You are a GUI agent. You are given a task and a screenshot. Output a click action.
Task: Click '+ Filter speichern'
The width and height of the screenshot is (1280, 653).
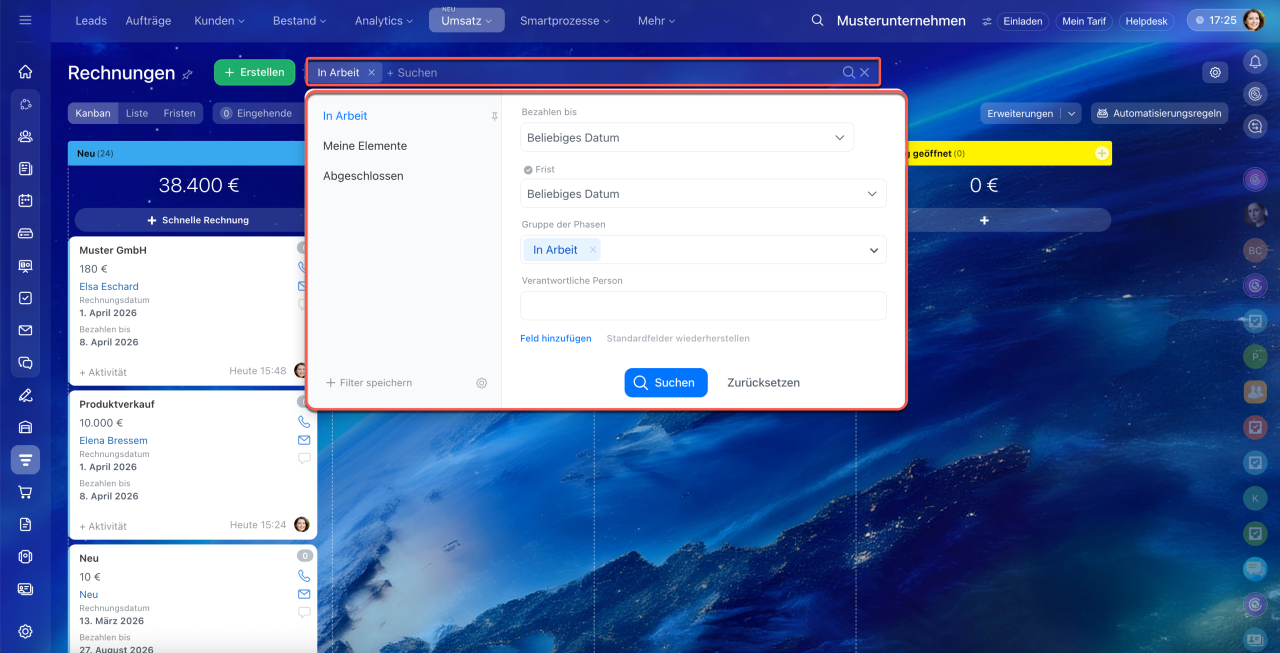point(369,383)
